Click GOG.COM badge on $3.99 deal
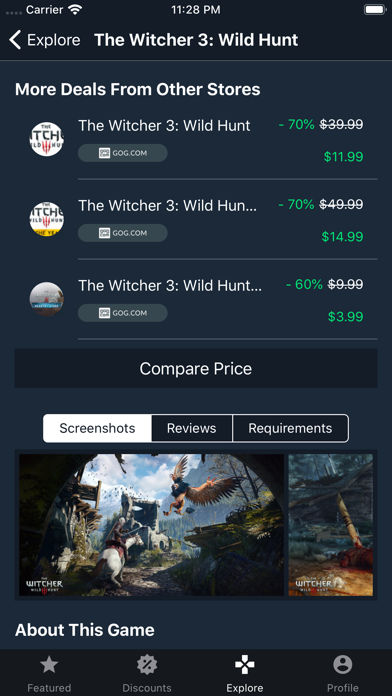The image size is (392, 696). (x=123, y=313)
